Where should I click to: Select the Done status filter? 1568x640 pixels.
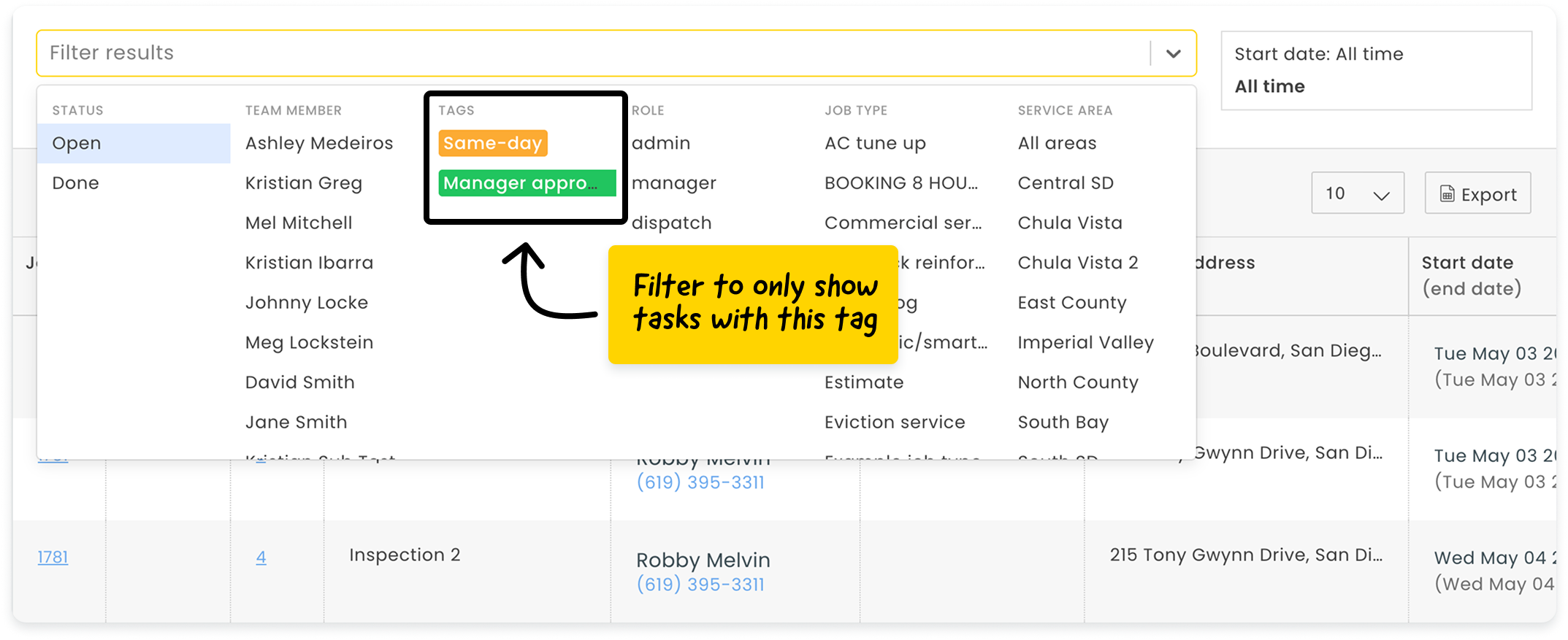75,183
